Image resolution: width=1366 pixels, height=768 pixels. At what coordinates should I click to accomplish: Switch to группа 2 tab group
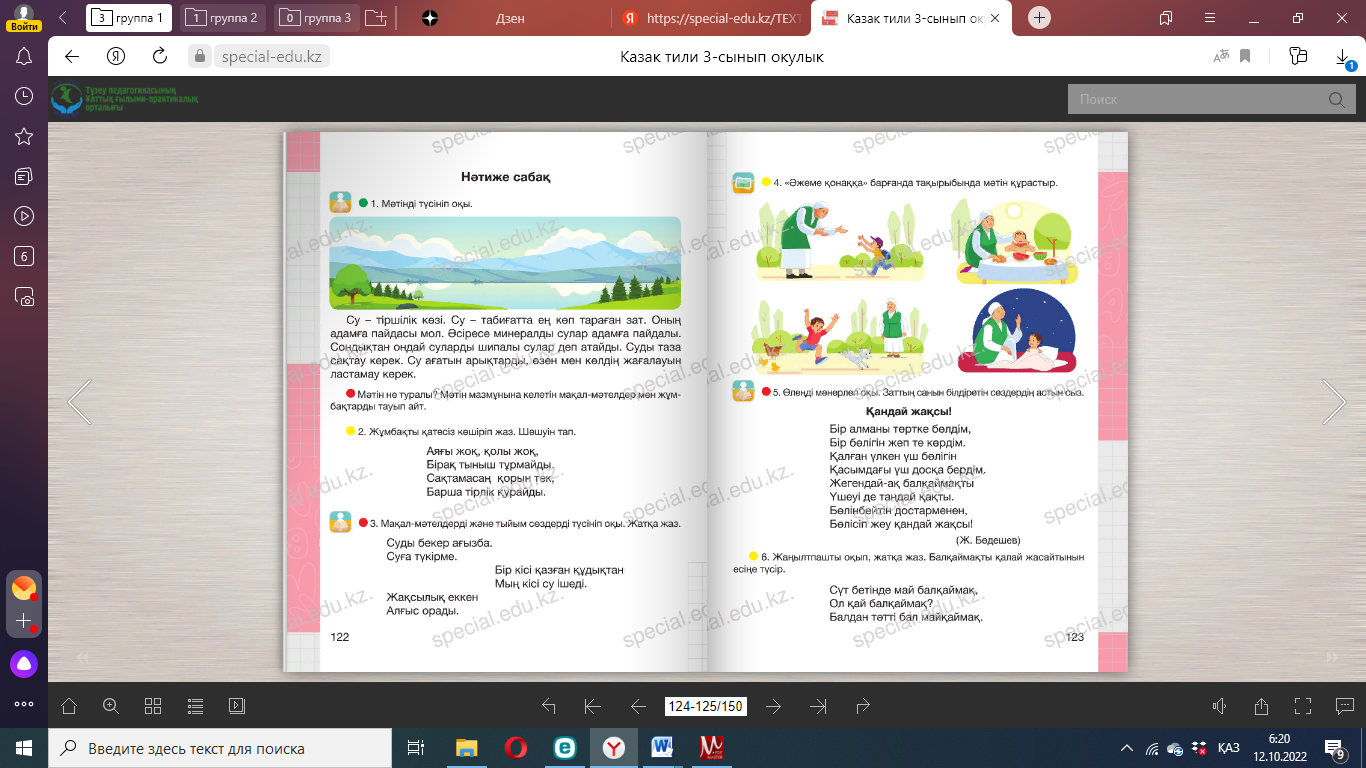coord(223,18)
